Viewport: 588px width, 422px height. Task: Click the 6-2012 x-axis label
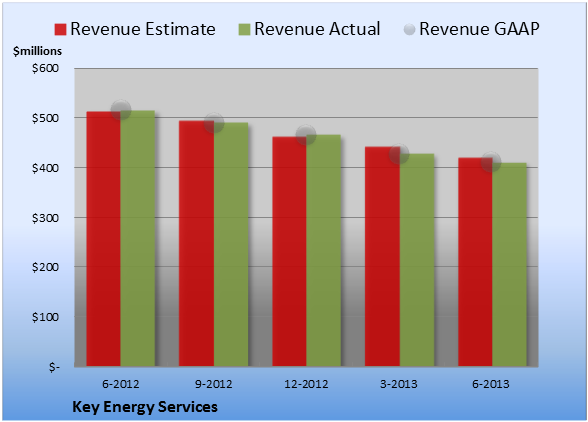(x=121, y=384)
